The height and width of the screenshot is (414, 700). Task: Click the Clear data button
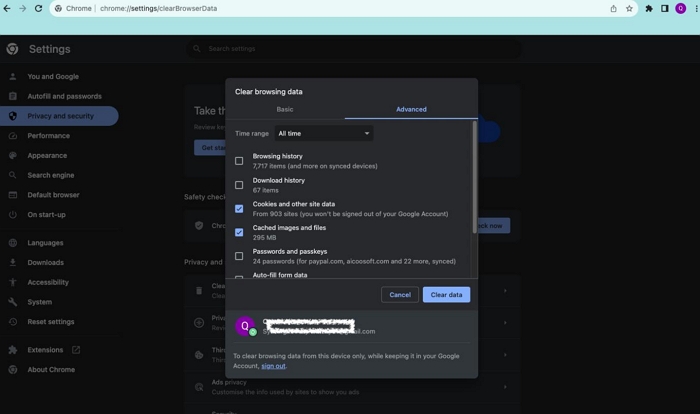(x=446, y=295)
